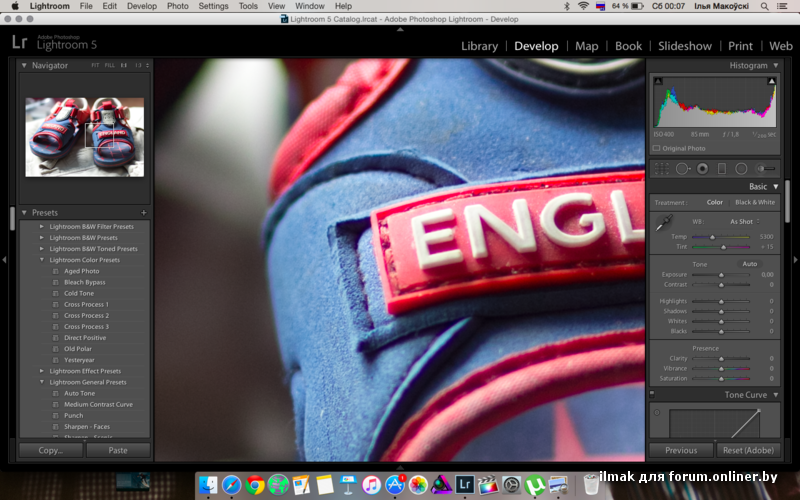Open Spotlight search in menu bar

tap(764, 6)
